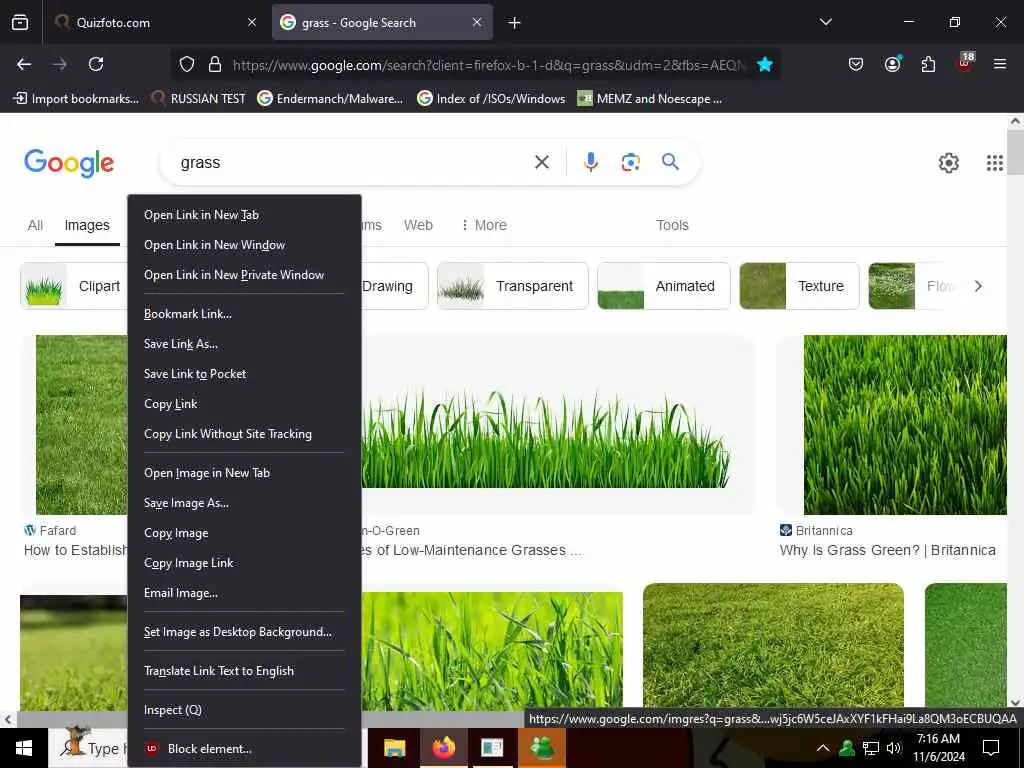Select Save Link As… from context menu
Viewport: 1024px width, 768px height.
tap(244, 344)
